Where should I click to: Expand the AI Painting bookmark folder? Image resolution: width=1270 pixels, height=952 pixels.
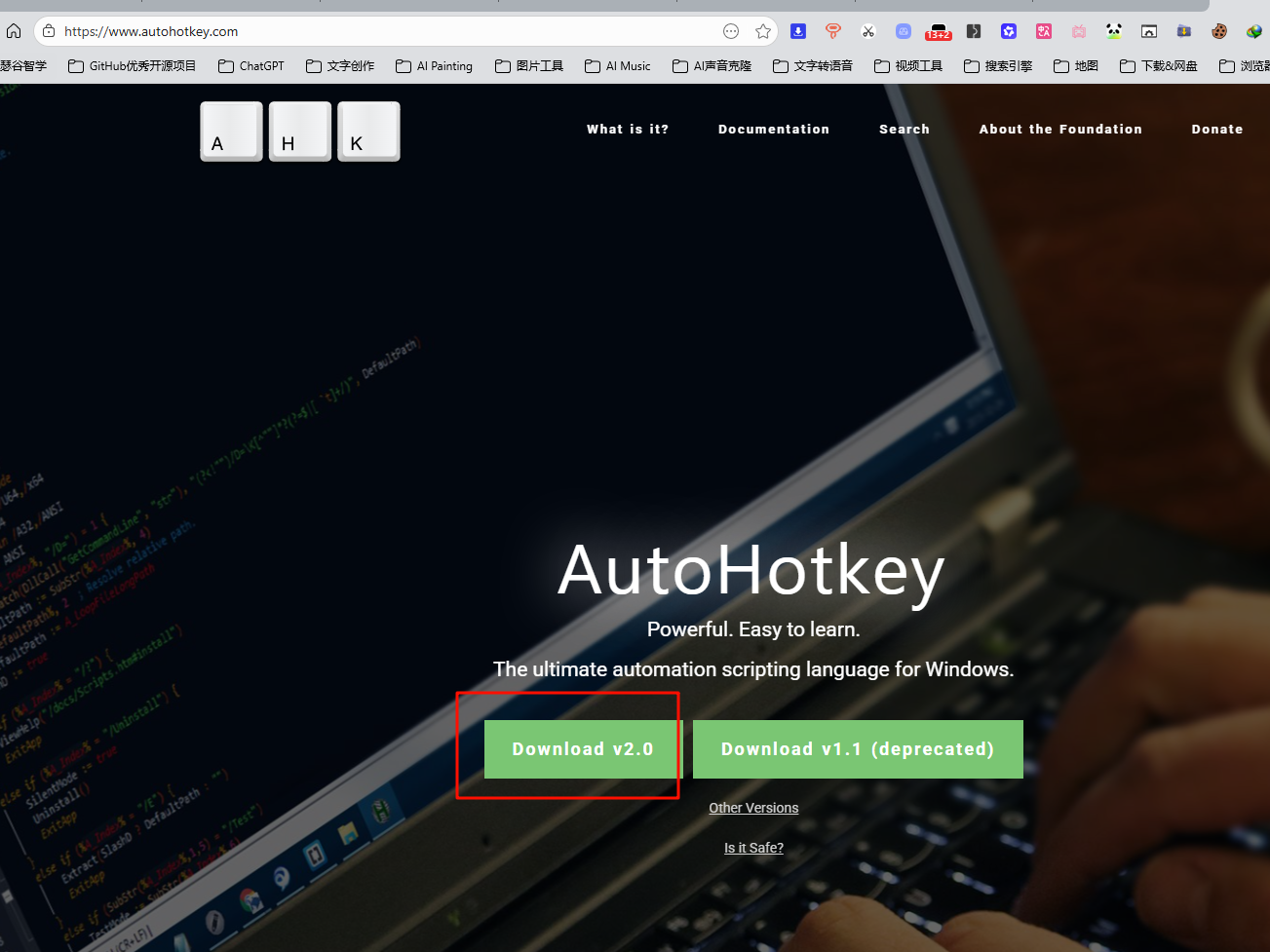click(x=435, y=66)
